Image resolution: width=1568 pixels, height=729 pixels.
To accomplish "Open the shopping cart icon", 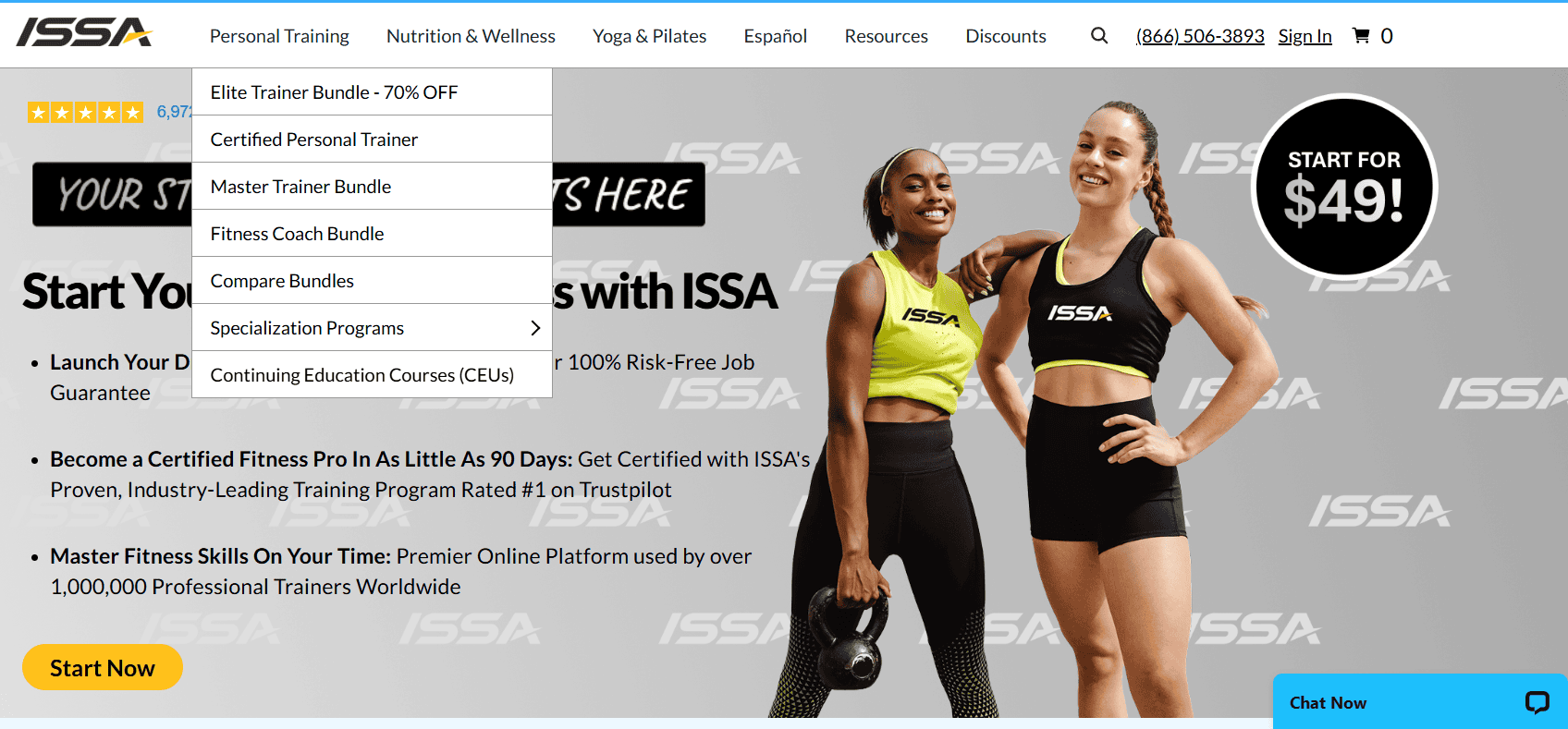I will [x=1361, y=36].
